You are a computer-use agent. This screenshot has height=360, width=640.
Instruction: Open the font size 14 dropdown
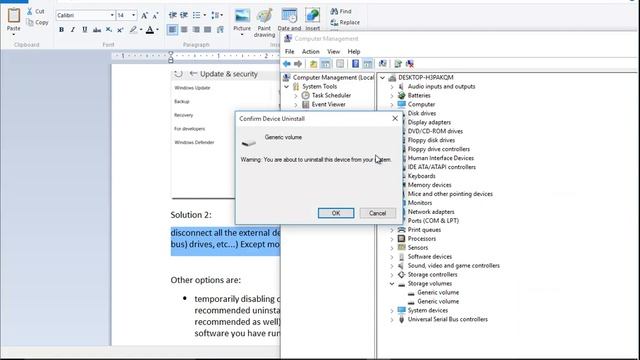click(133, 16)
